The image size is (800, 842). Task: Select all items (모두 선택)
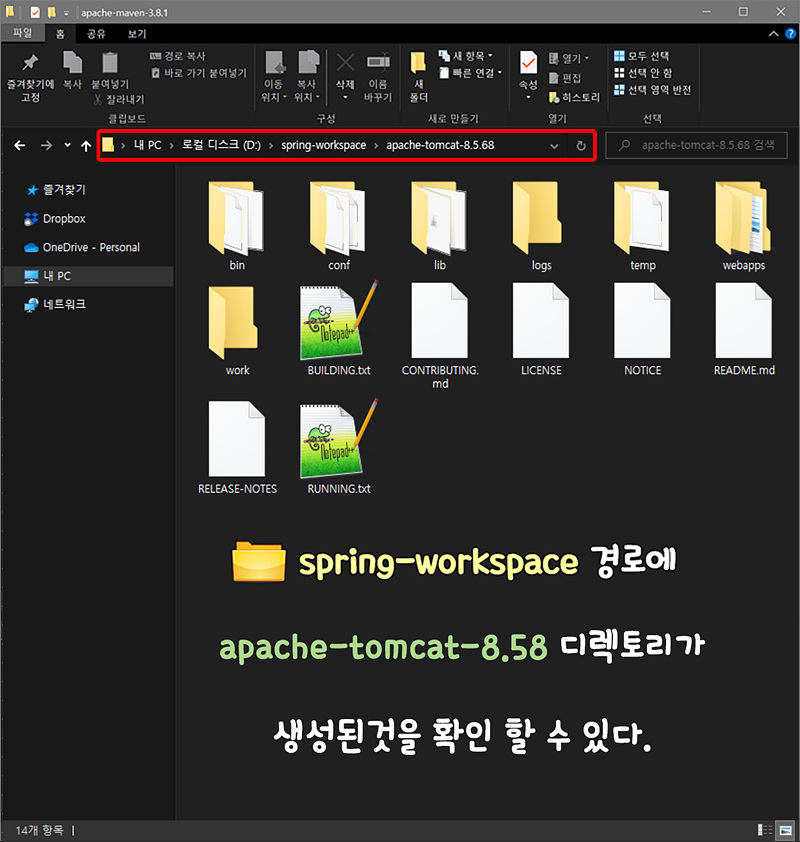click(642, 56)
